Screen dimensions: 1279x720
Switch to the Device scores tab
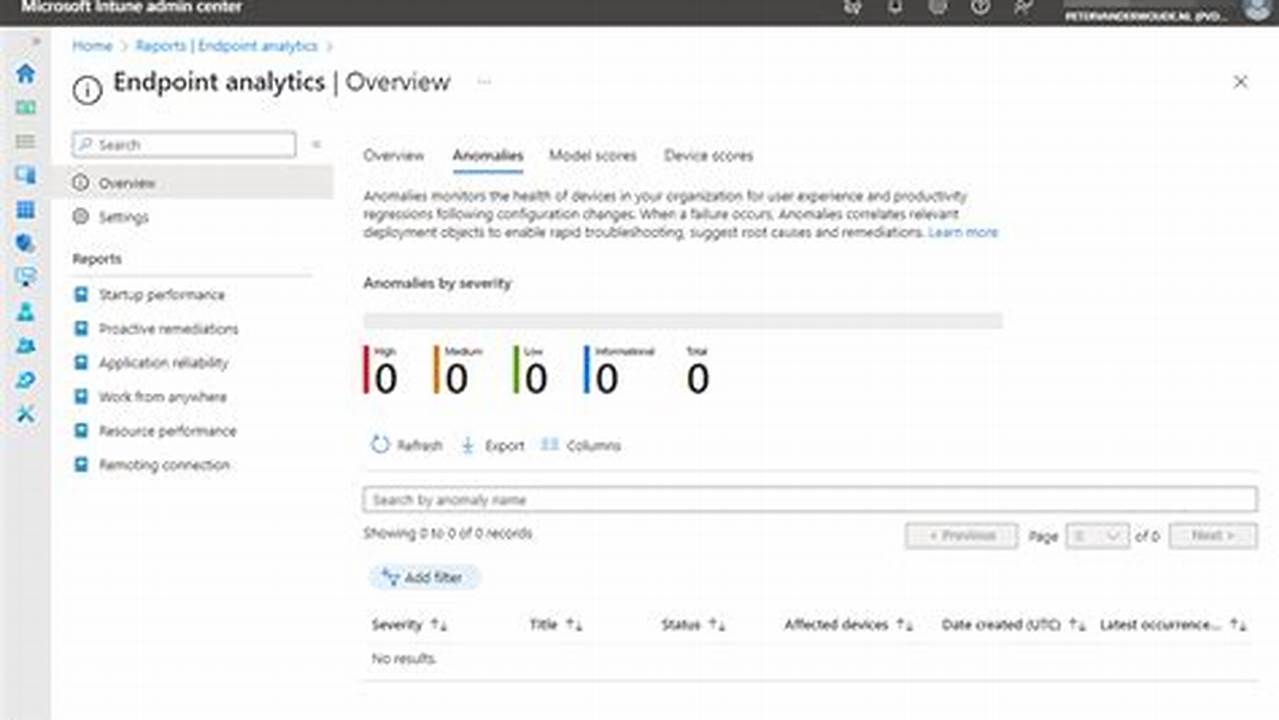tap(708, 156)
